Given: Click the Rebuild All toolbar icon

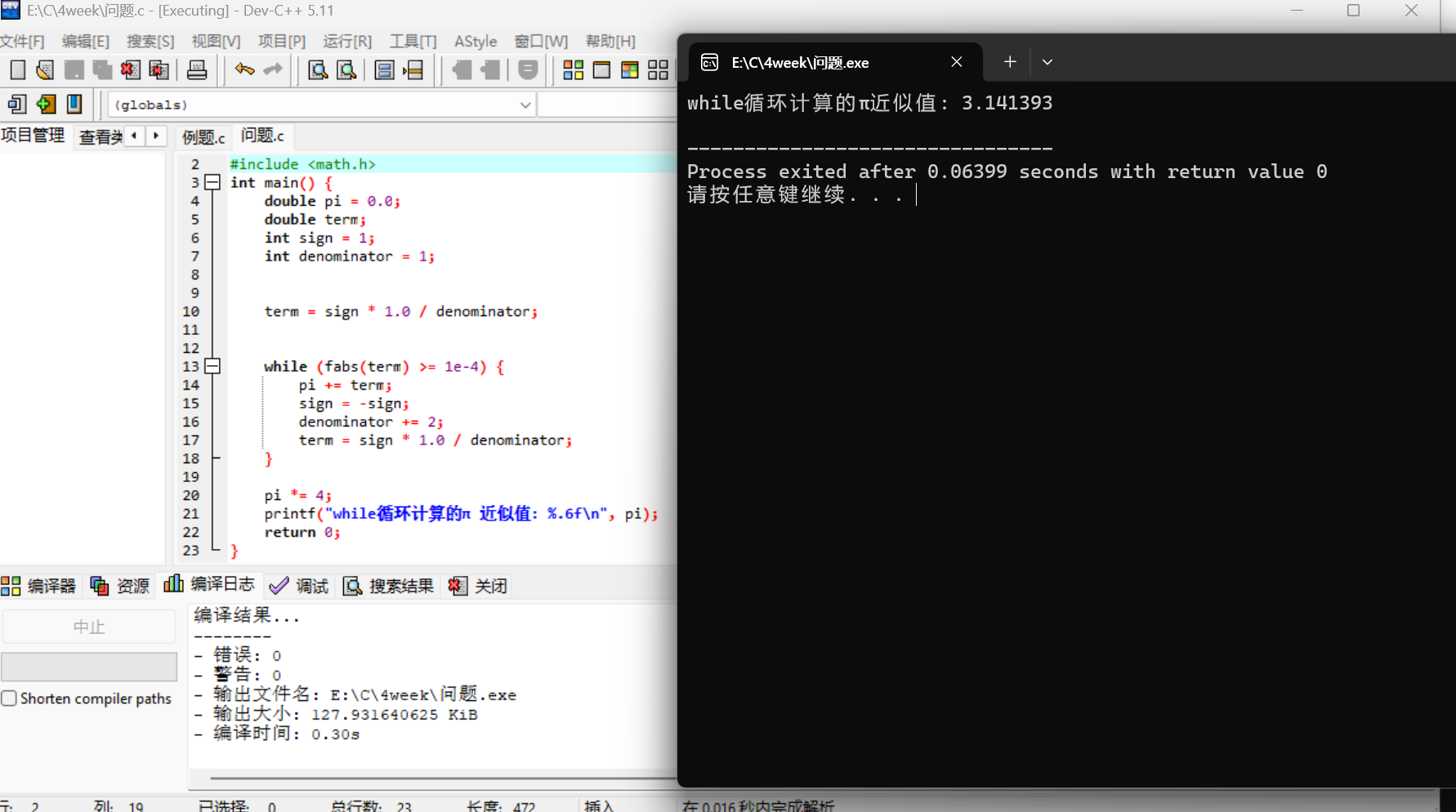Looking at the screenshot, I should [659, 70].
